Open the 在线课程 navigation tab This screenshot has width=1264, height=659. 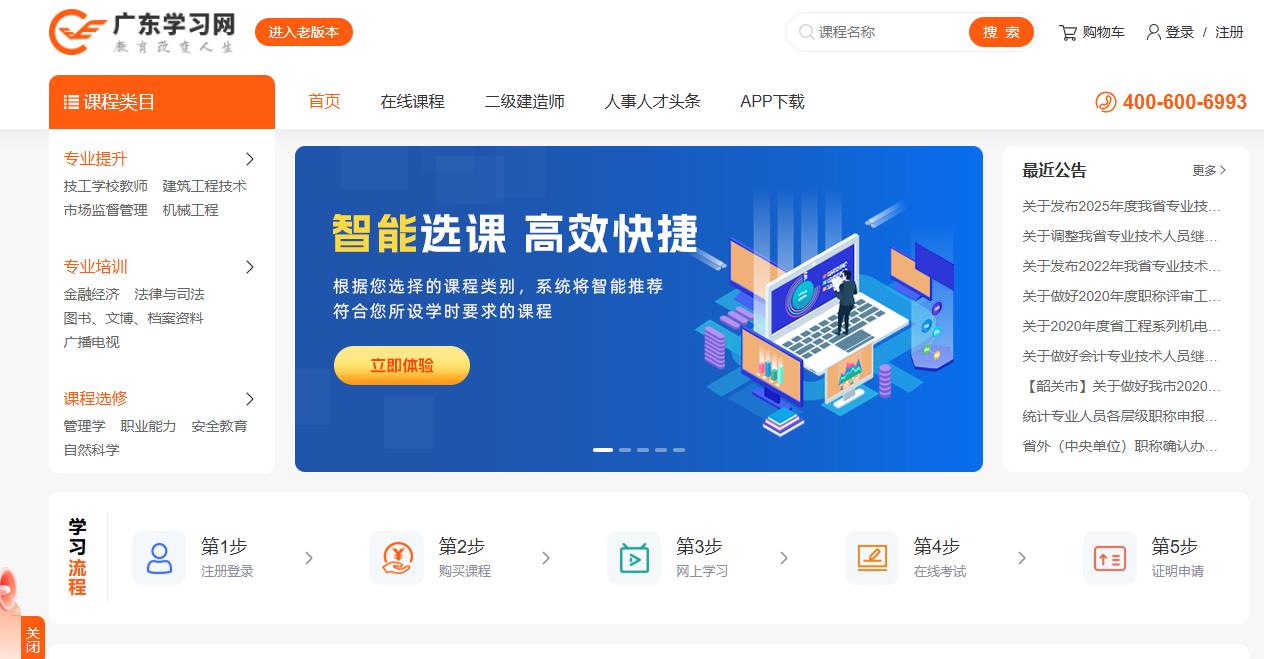click(x=412, y=102)
